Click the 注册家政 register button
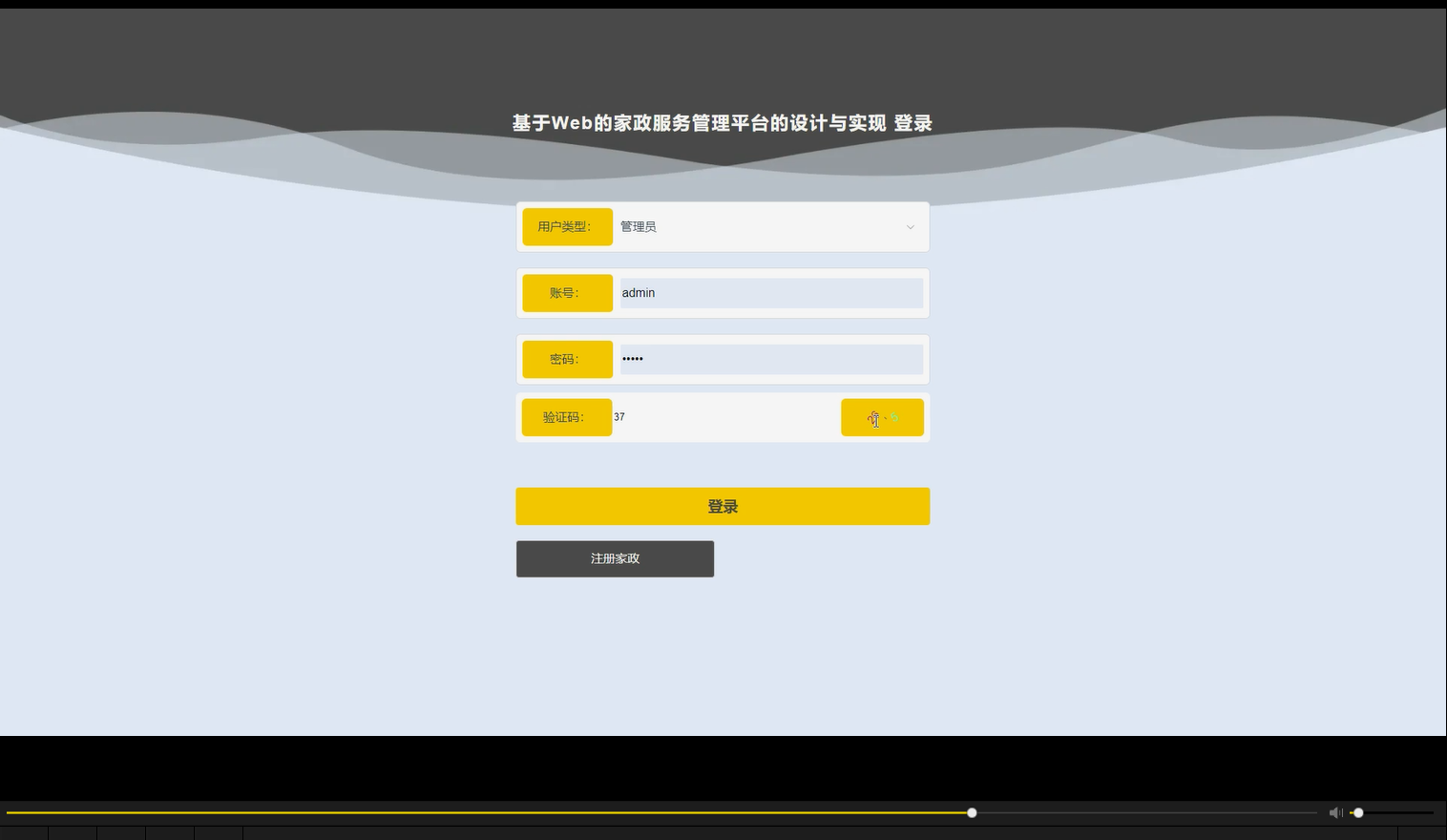The height and width of the screenshot is (840, 1447). [x=615, y=559]
